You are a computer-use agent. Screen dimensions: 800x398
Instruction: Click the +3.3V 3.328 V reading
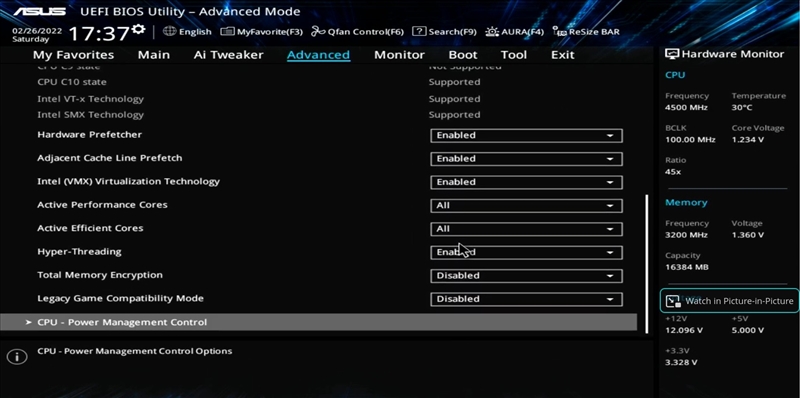coord(681,363)
